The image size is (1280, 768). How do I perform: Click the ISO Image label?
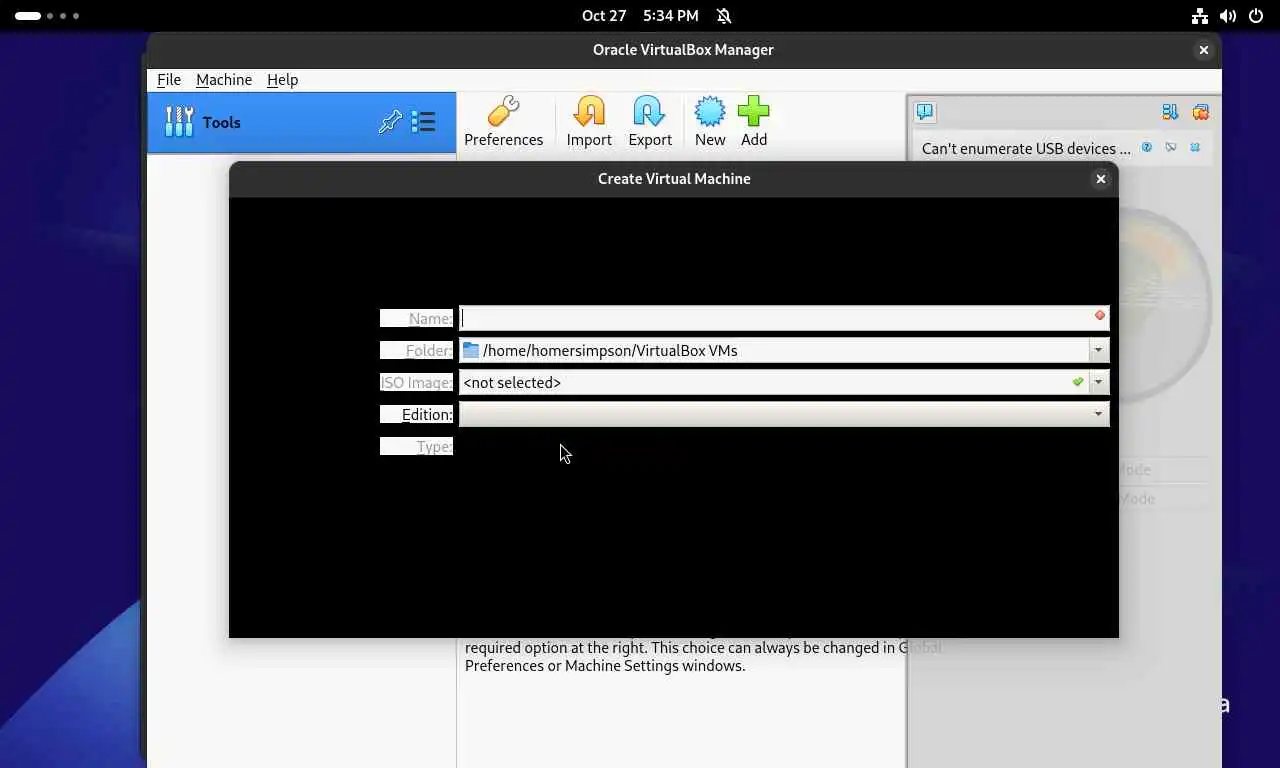pyautogui.click(x=417, y=382)
